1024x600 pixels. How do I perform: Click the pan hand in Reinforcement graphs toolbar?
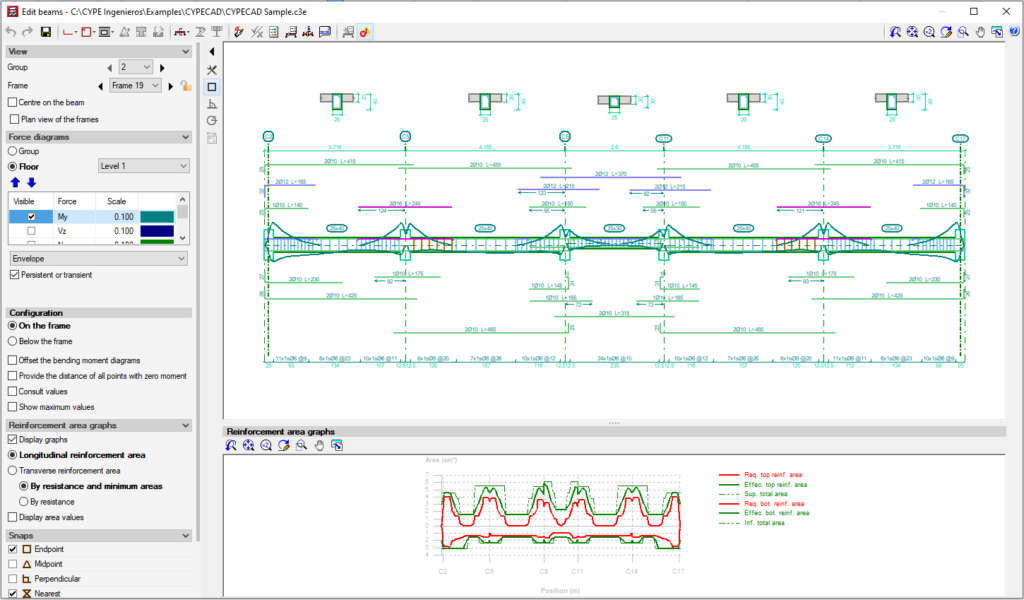click(320, 446)
